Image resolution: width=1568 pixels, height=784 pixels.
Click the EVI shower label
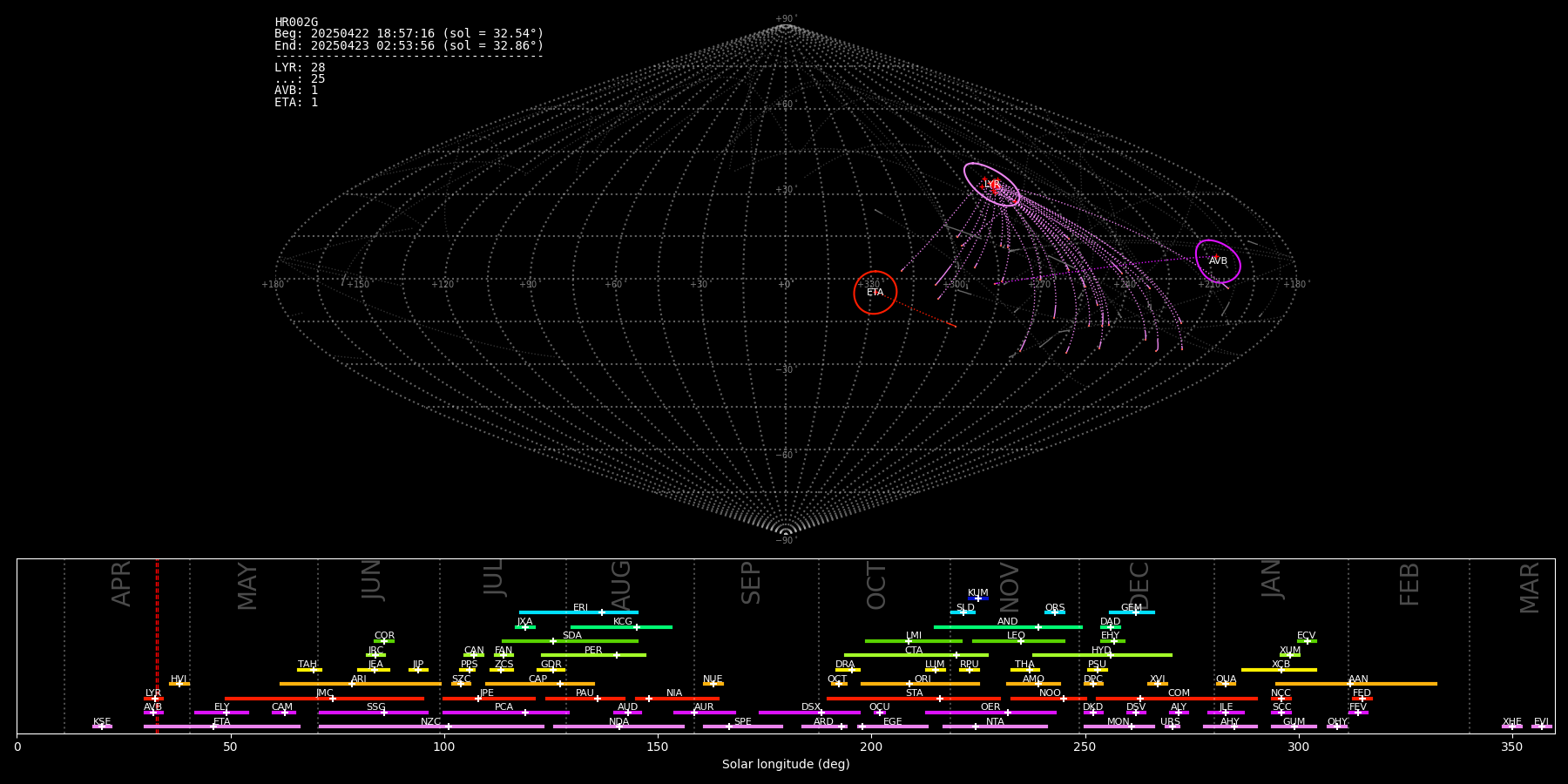pyautogui.click(x=1541, y=722)
